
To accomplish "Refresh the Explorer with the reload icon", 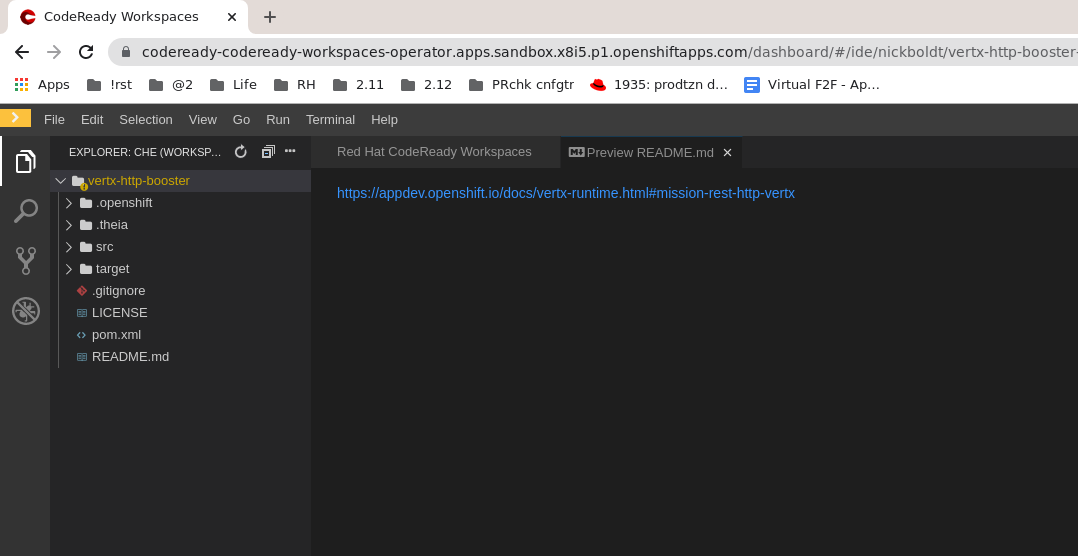I will click(x=241, y=152).
